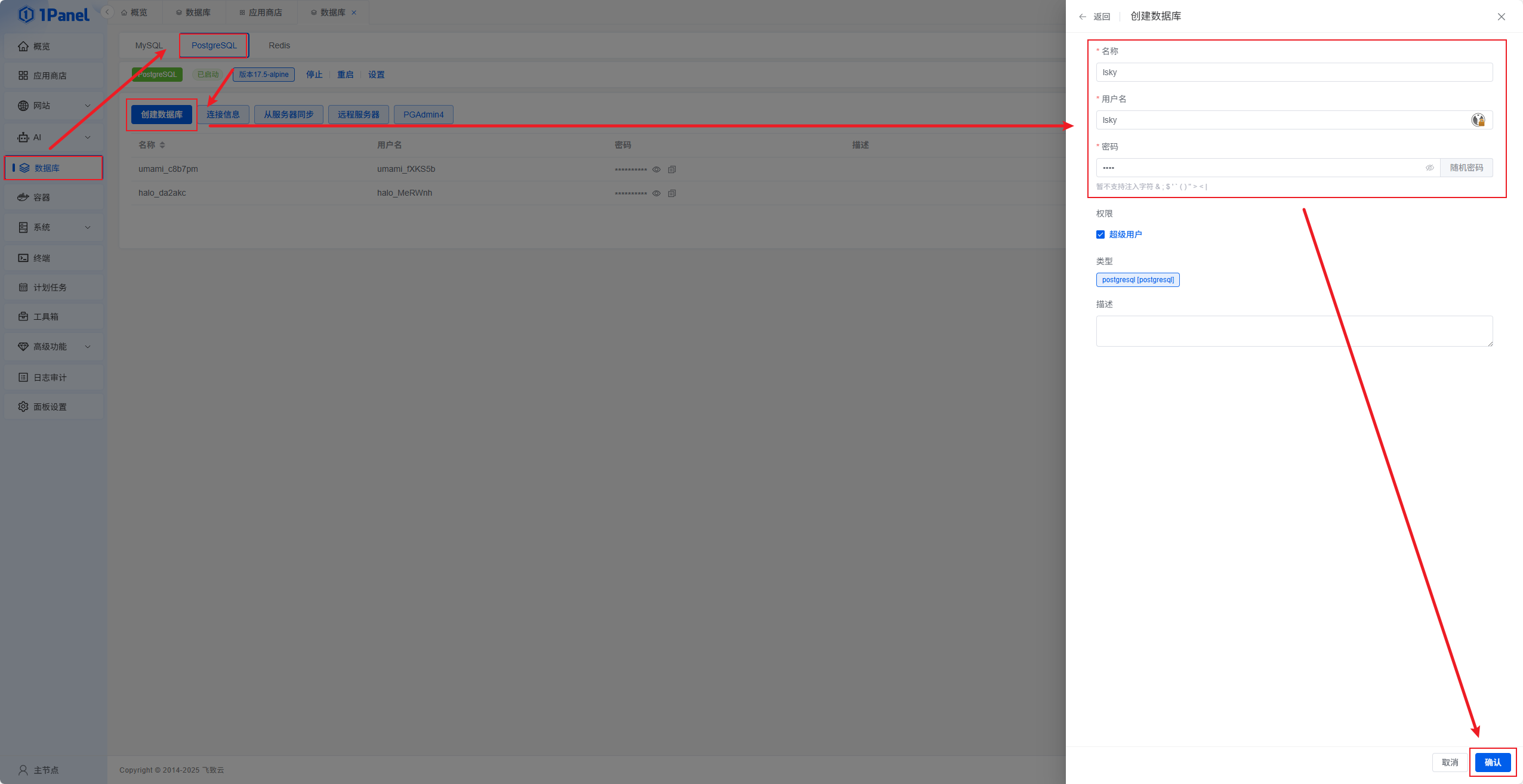
Task: Open 工具箱 in the sidebar
Action: 54,317
